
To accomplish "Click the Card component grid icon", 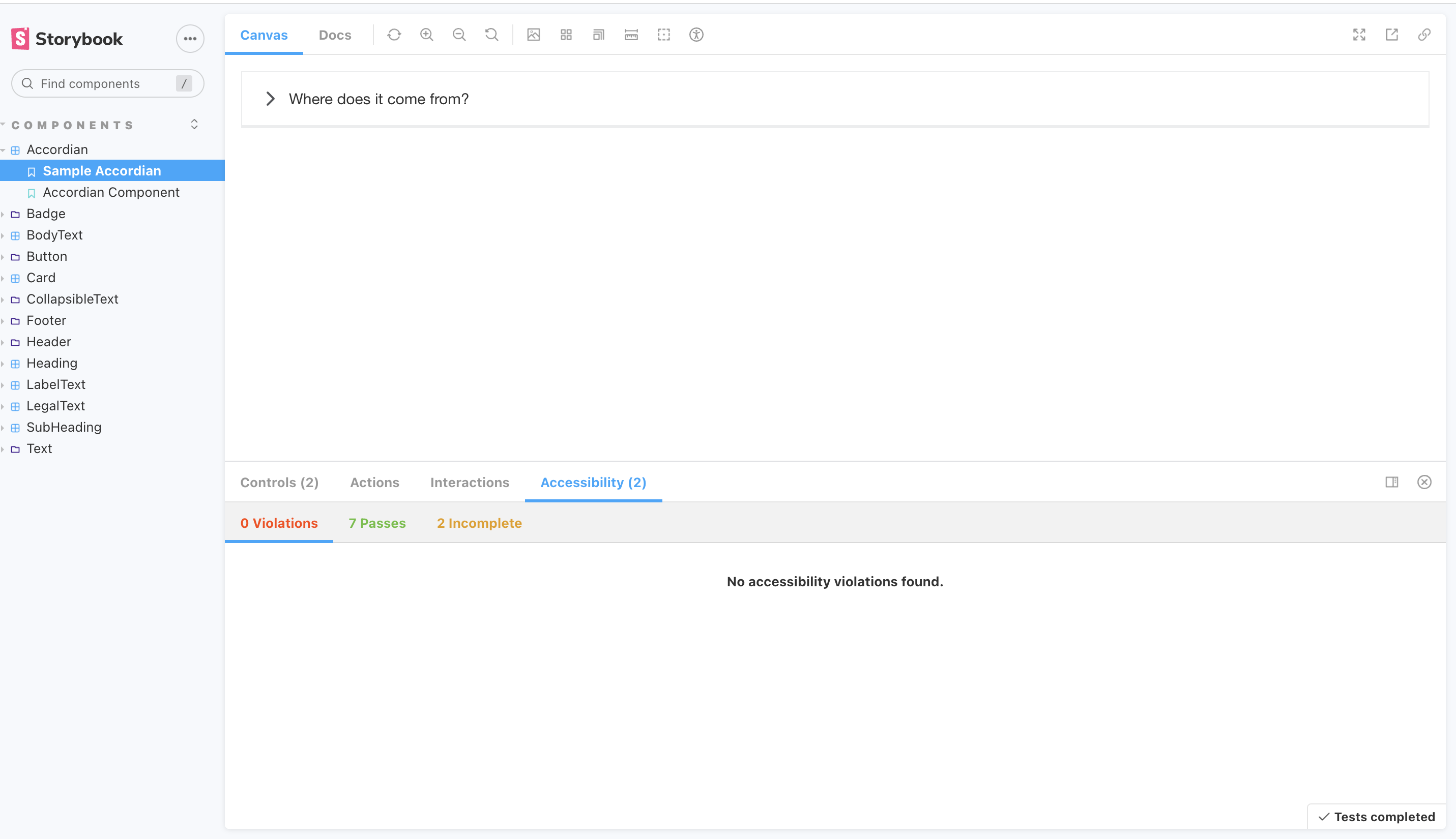I will 16,278.
